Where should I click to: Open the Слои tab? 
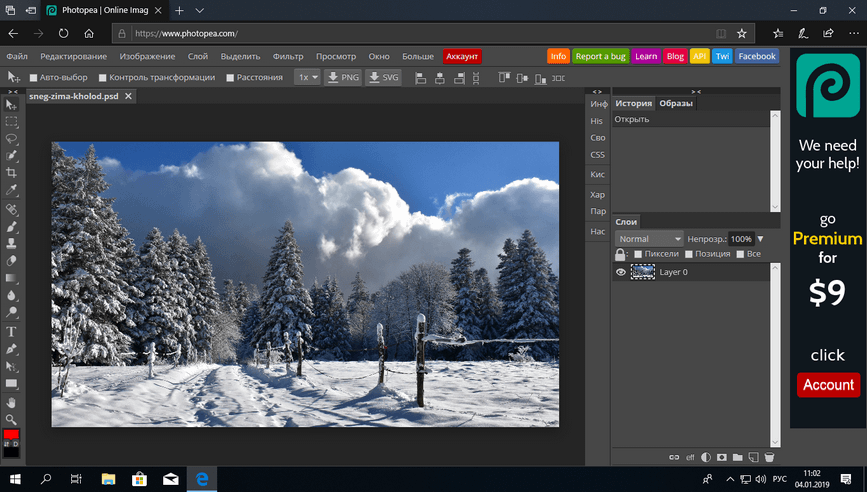(x=626, y=222)
